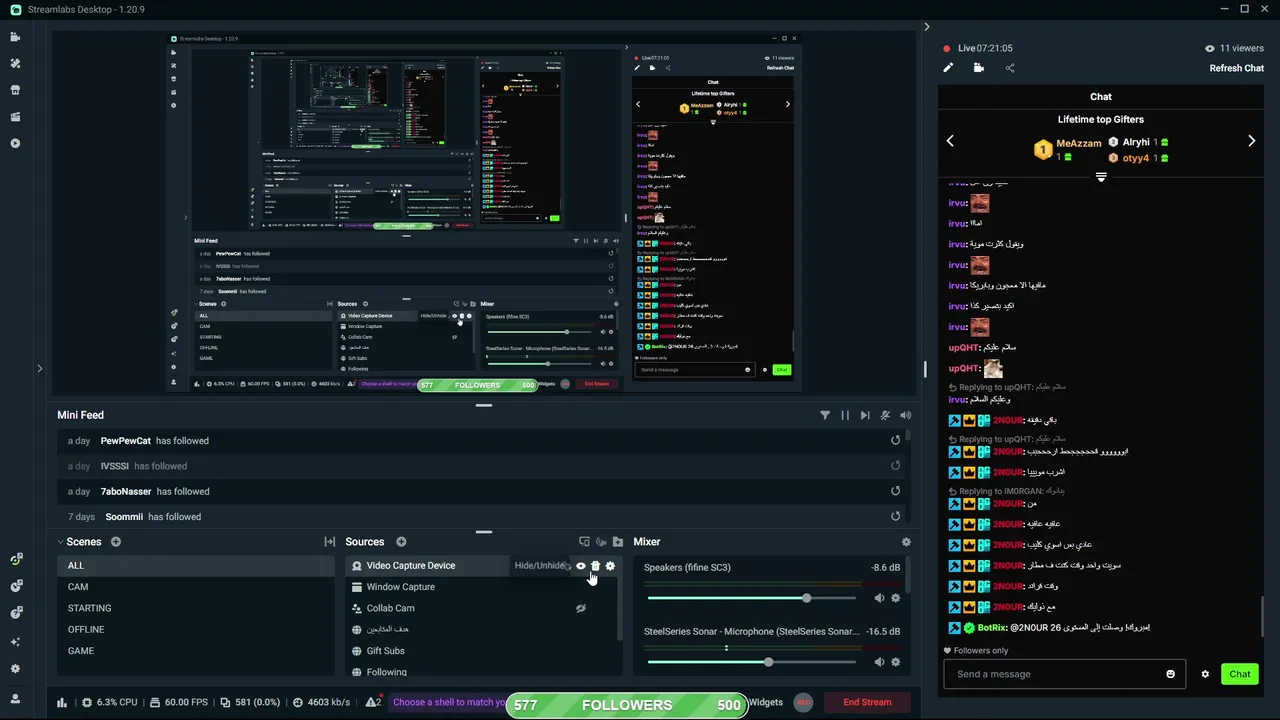Open the App Store icon in sidebar

(x=15, y=90)
